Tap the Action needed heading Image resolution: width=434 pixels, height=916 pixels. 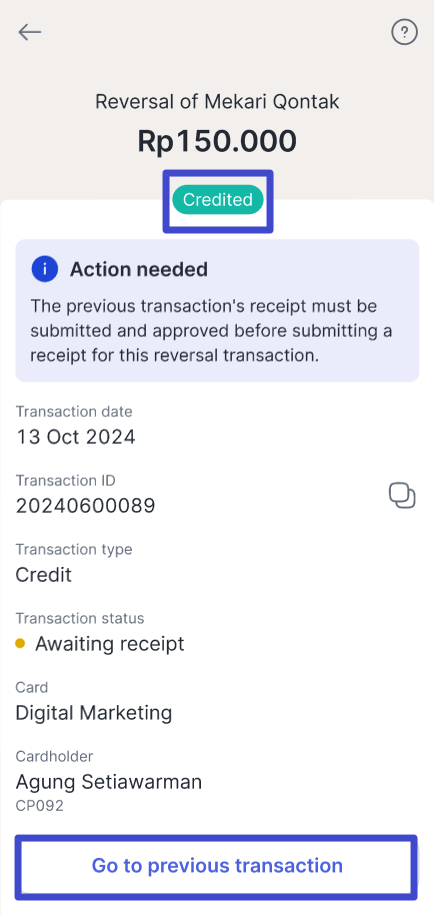pos(139,269)
